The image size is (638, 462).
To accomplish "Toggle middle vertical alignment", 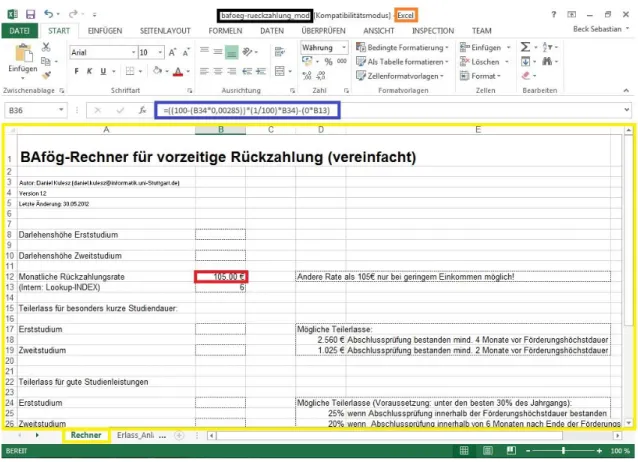I will tap(218, 52).
